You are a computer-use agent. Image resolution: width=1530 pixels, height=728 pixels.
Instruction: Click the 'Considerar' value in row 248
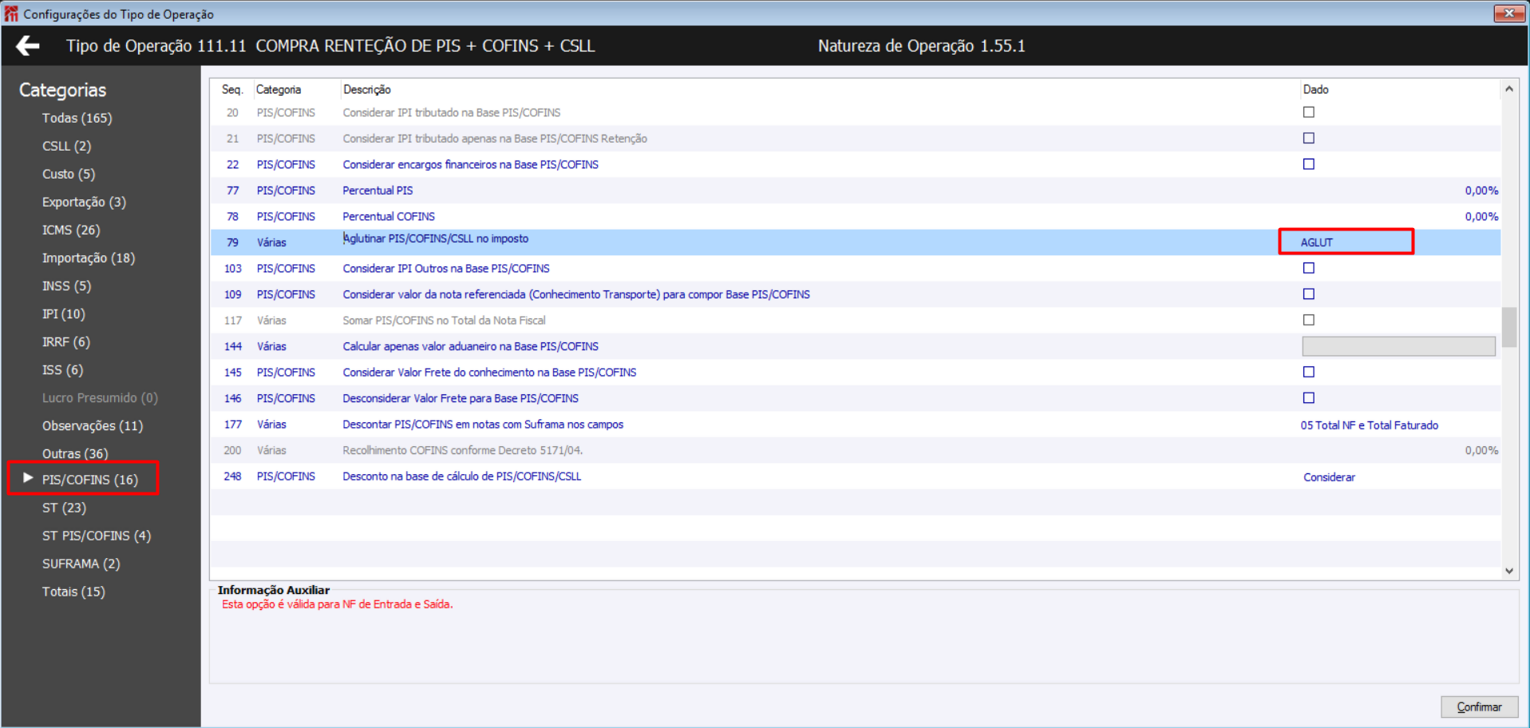point(1329,477)
